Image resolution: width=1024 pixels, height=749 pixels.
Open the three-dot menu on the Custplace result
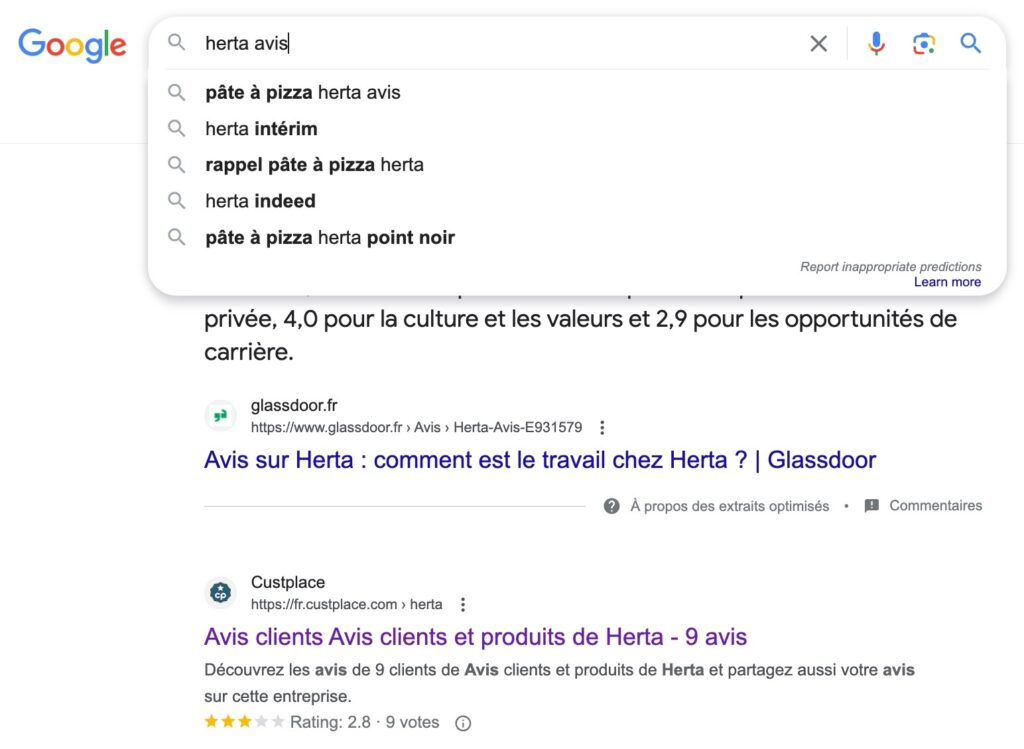click(463, 604)
